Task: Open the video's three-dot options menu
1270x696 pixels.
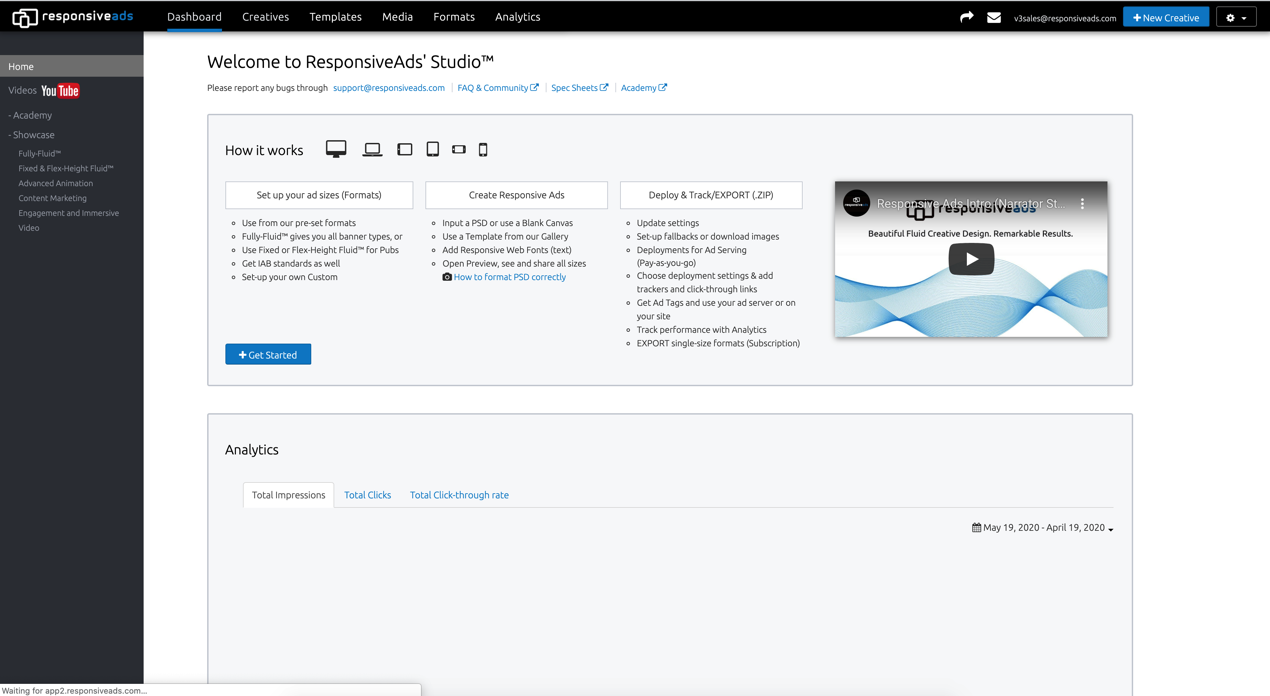Action: click(x=1082, y=204)
